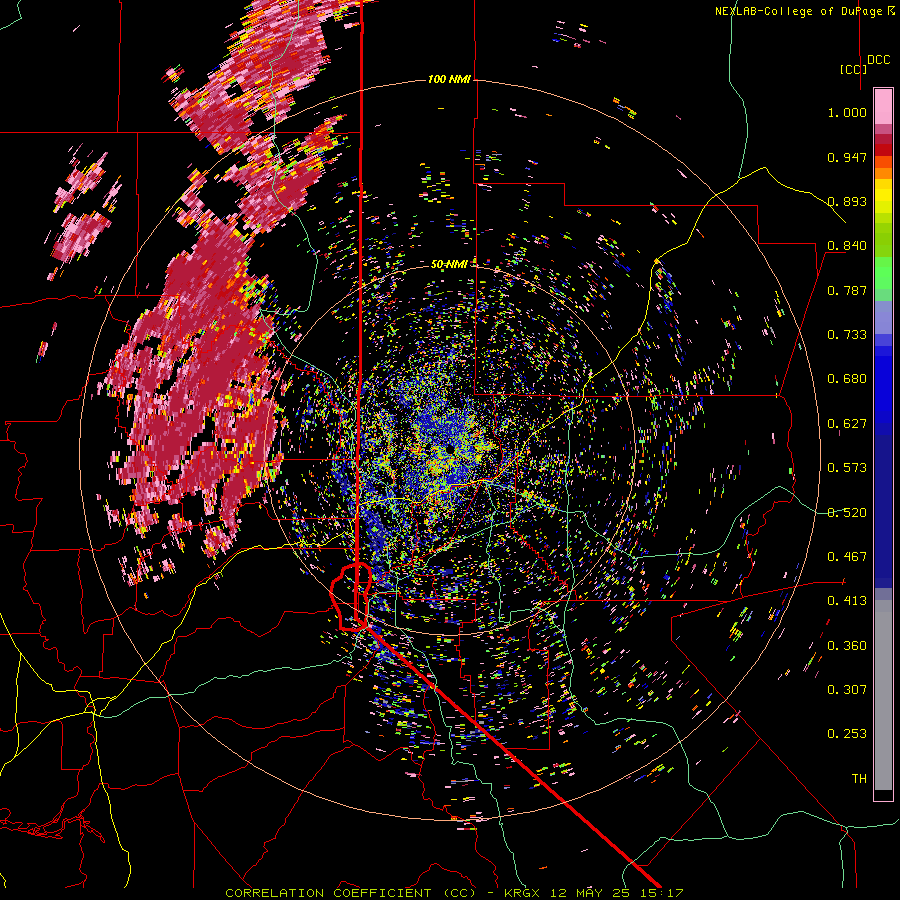The width and height of the screenshot is (900, 900).
Task: Click the '0.520' scale value
Action: tap(847, 513)
